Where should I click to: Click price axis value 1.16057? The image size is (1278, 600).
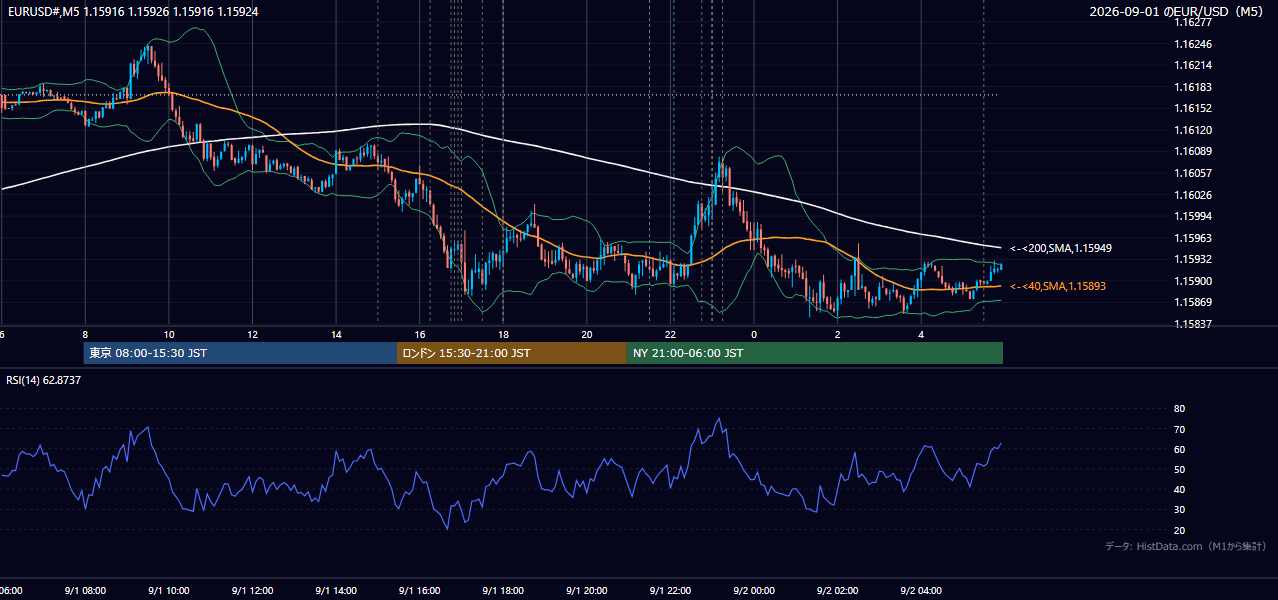click(1193, 173)
